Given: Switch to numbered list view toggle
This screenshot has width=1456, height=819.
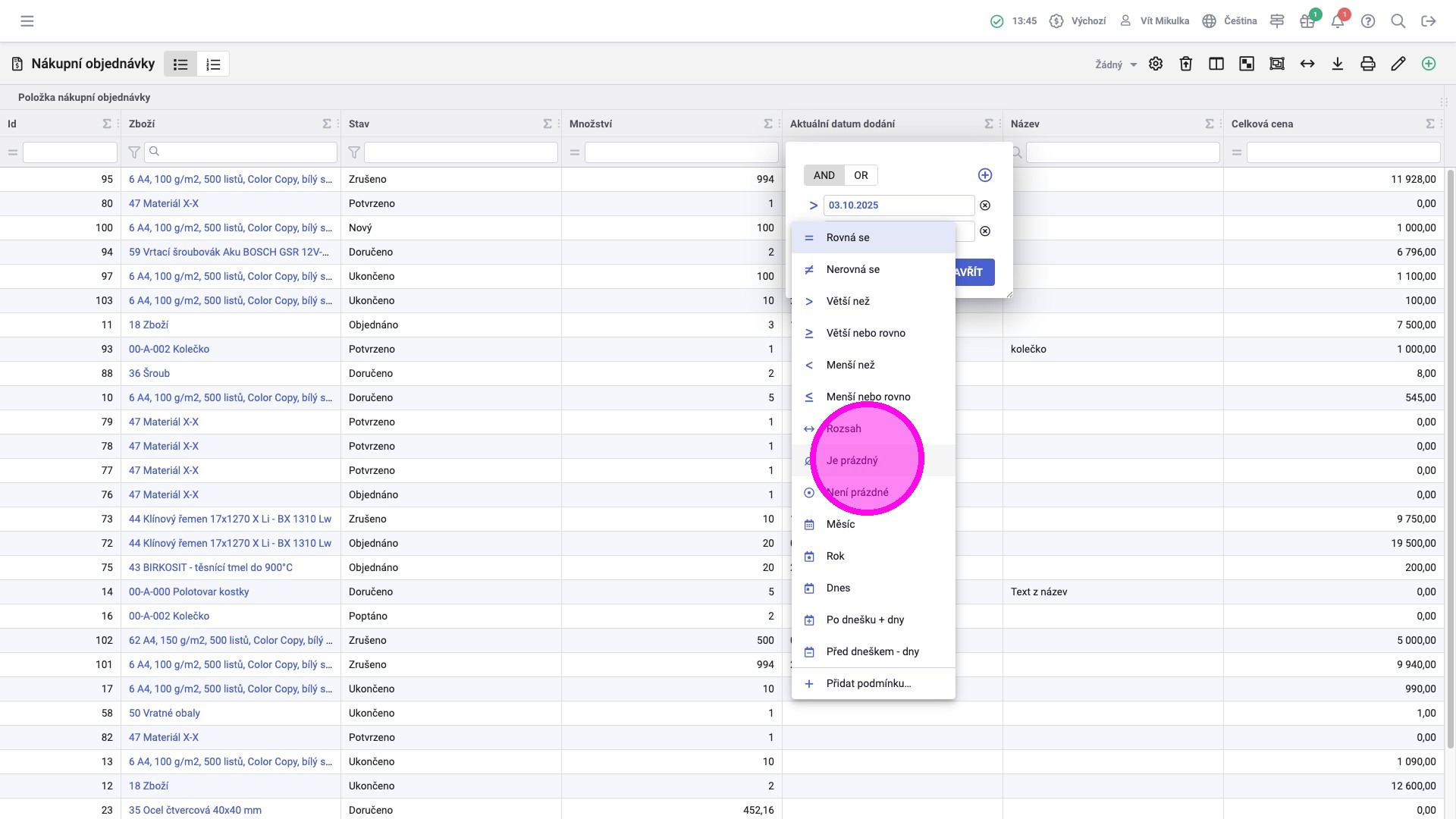Looking at the screenshot, I should coord(213,64).
